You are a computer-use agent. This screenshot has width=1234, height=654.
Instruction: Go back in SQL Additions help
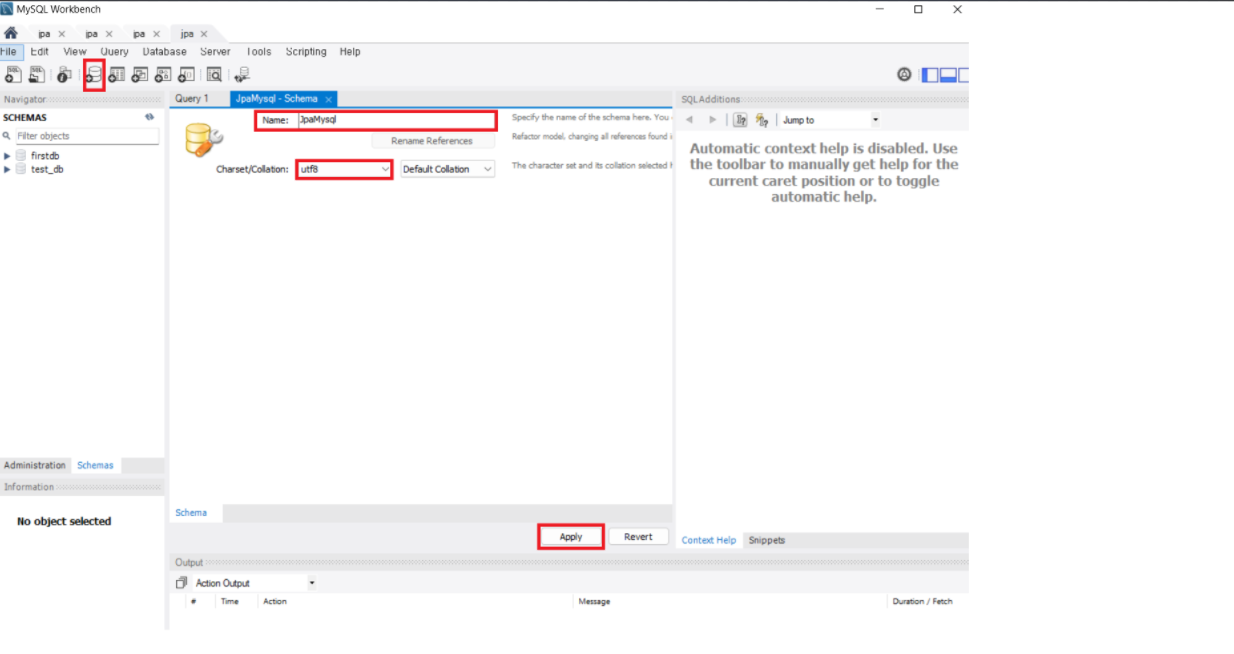coord(690,120)
